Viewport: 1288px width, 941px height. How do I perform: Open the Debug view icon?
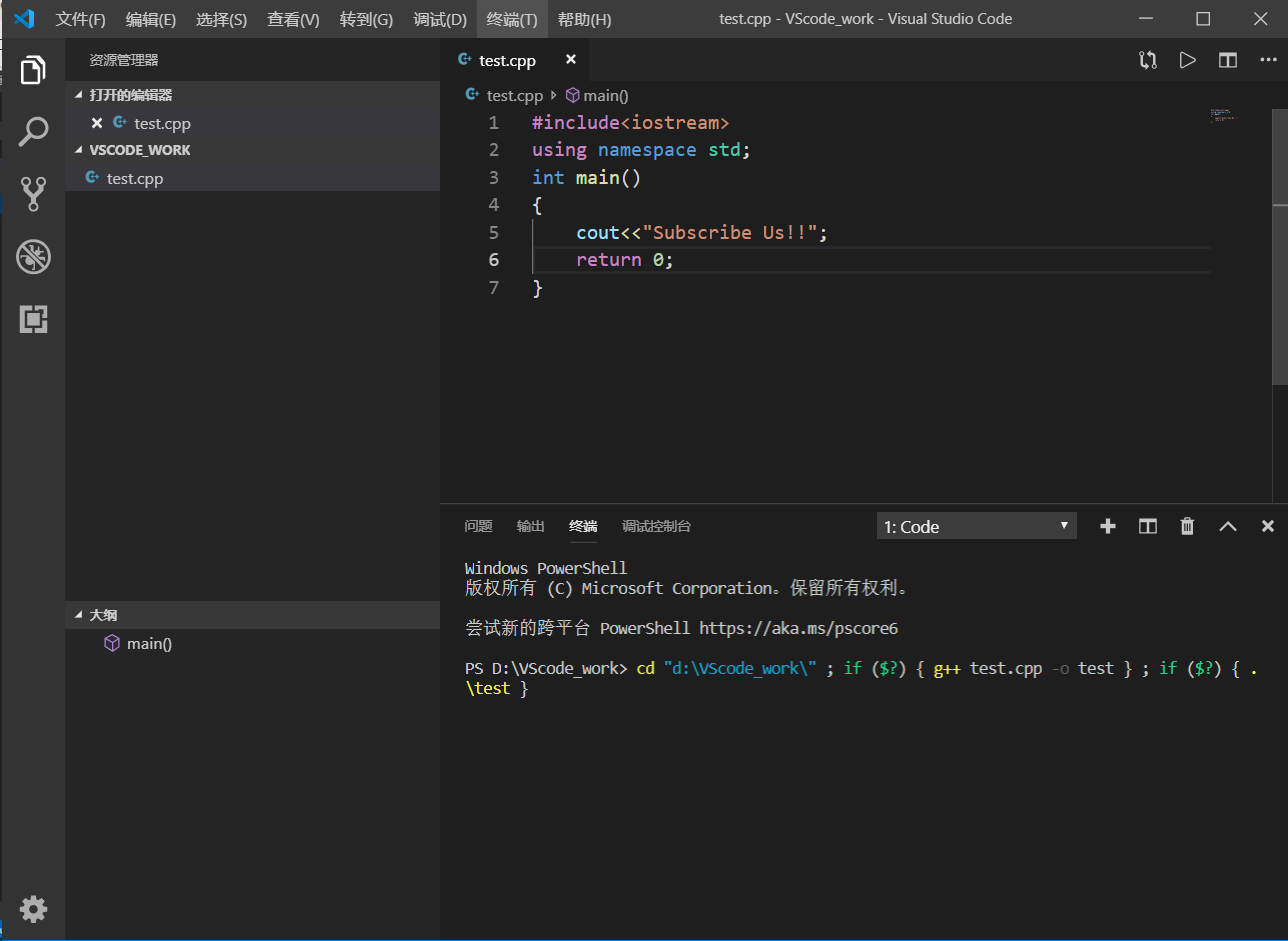[x=33, y=257]
